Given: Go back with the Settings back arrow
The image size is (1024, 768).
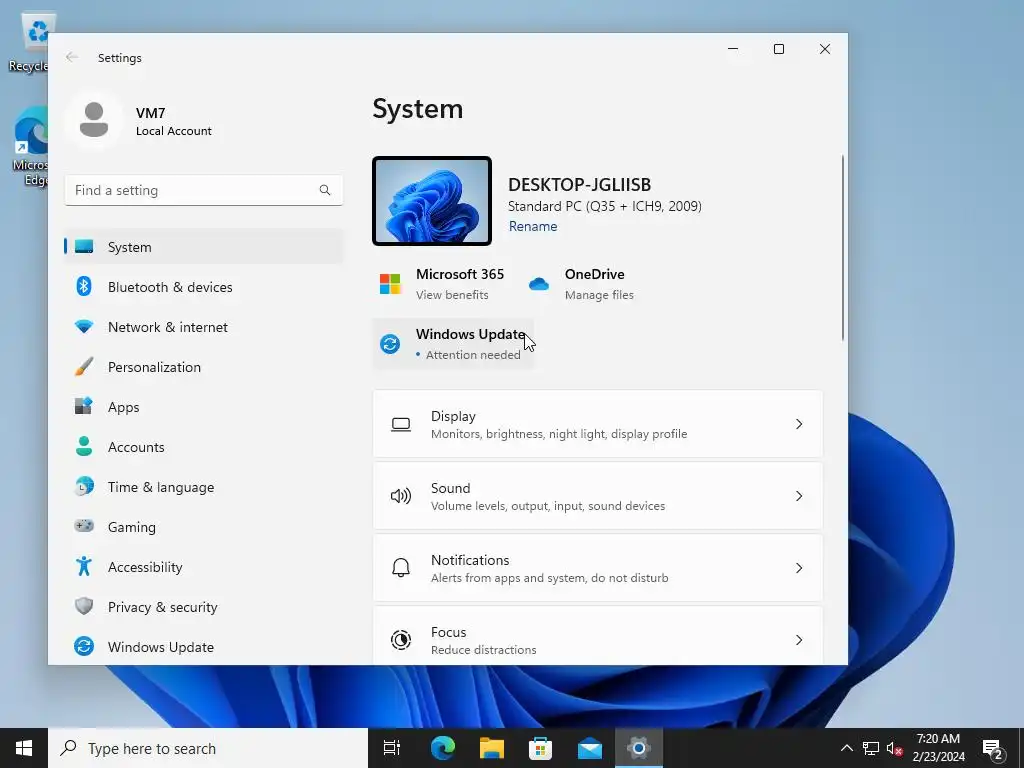Looking at the screenshot, I should [72, 57].
